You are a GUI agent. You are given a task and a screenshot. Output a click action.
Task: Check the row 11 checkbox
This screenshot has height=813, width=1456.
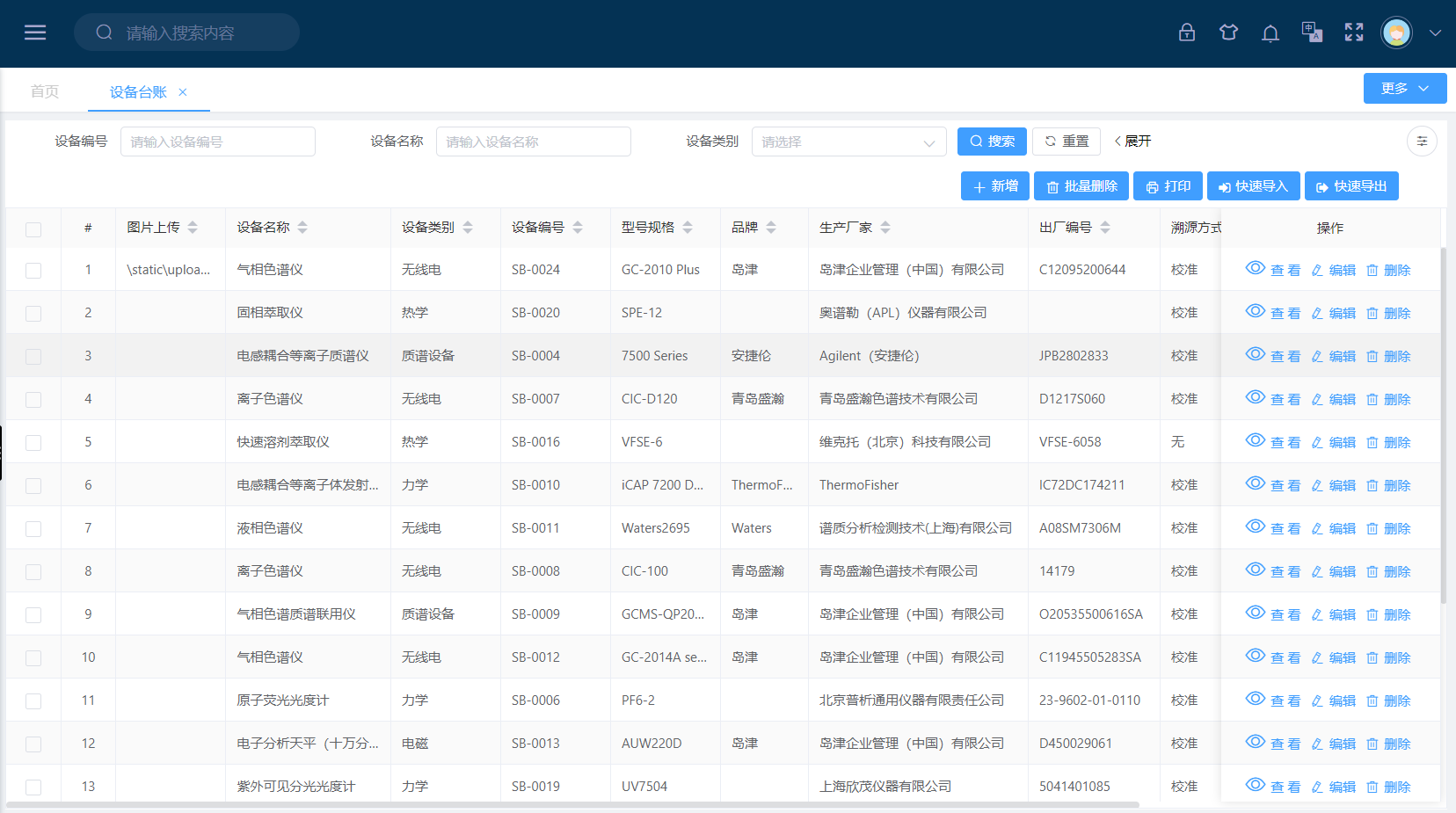(33, 701)
